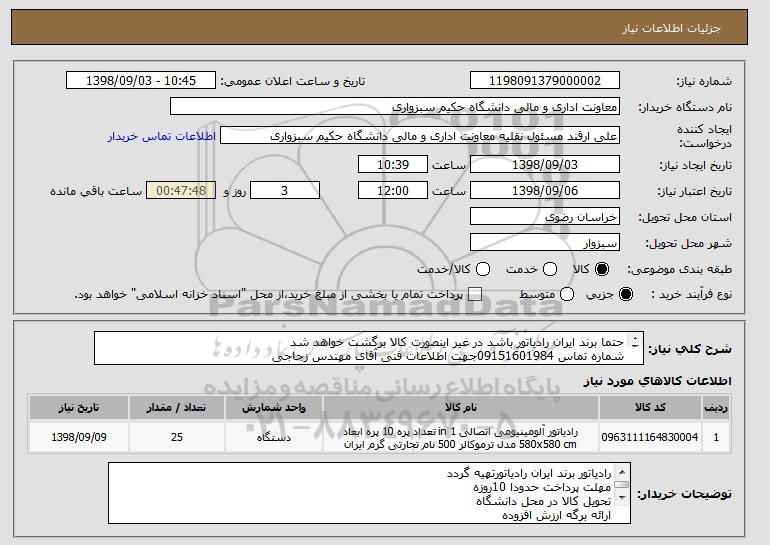Click the remaining time countdown 00:47:48
This screenshot has width=770, height=545.
pos(181,191)
